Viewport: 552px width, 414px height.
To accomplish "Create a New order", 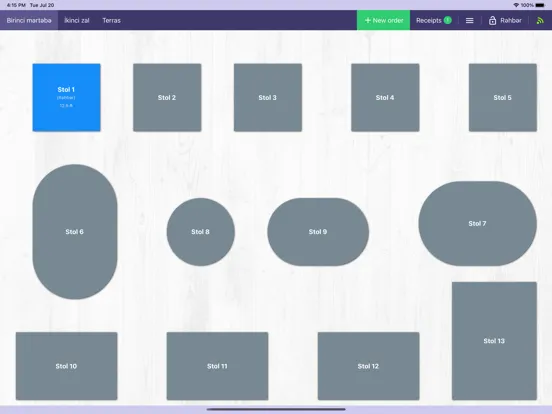I will pos(383,20).
